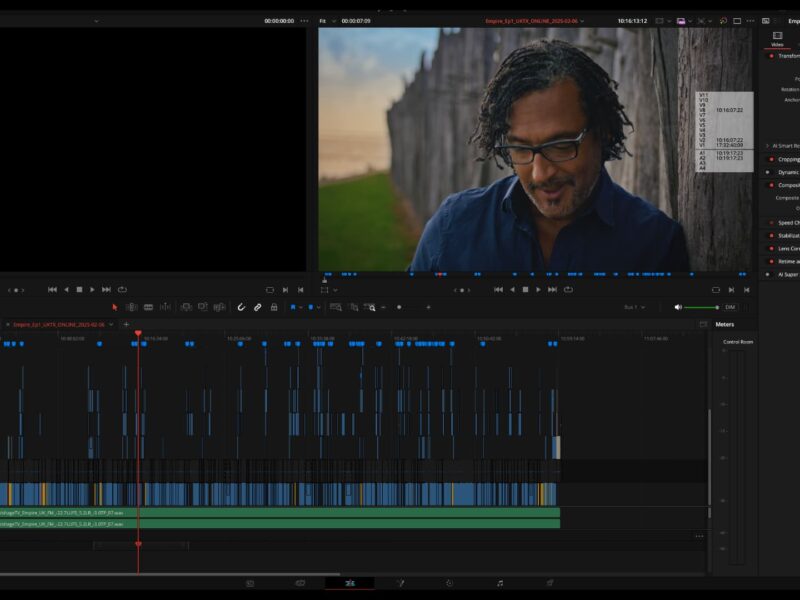The height and width of the screenshot is (600, 800).
Task: Switch to the Fusion page
Action: point(401,583)
